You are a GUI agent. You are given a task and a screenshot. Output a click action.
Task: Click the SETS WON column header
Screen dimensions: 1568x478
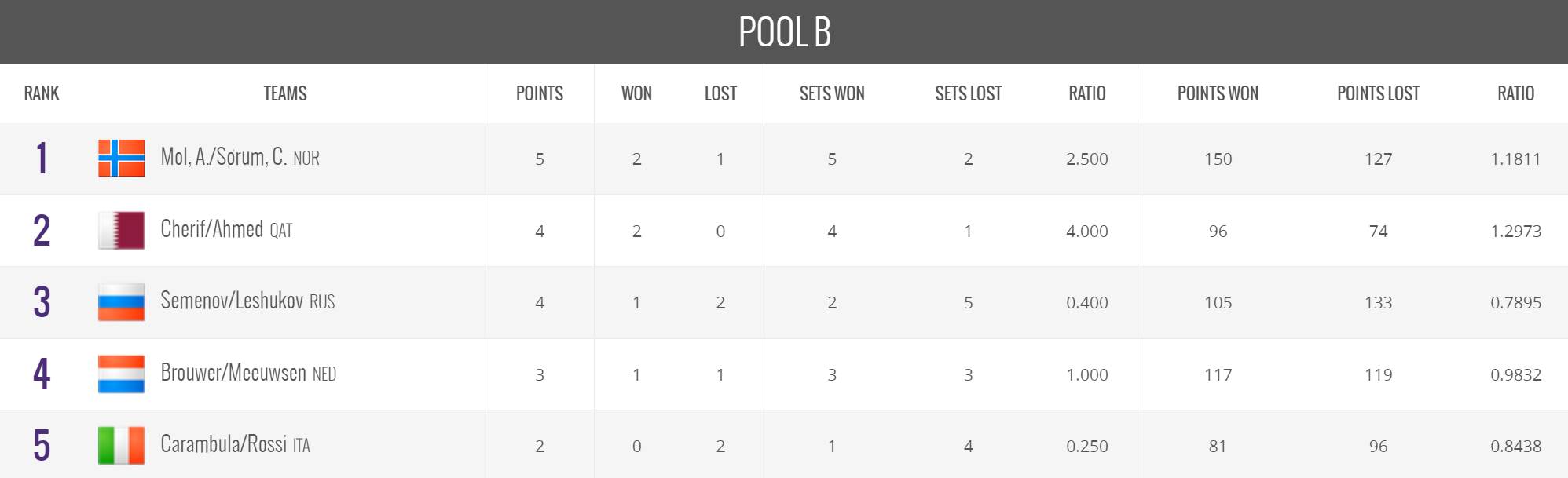[x=832, y=93]
